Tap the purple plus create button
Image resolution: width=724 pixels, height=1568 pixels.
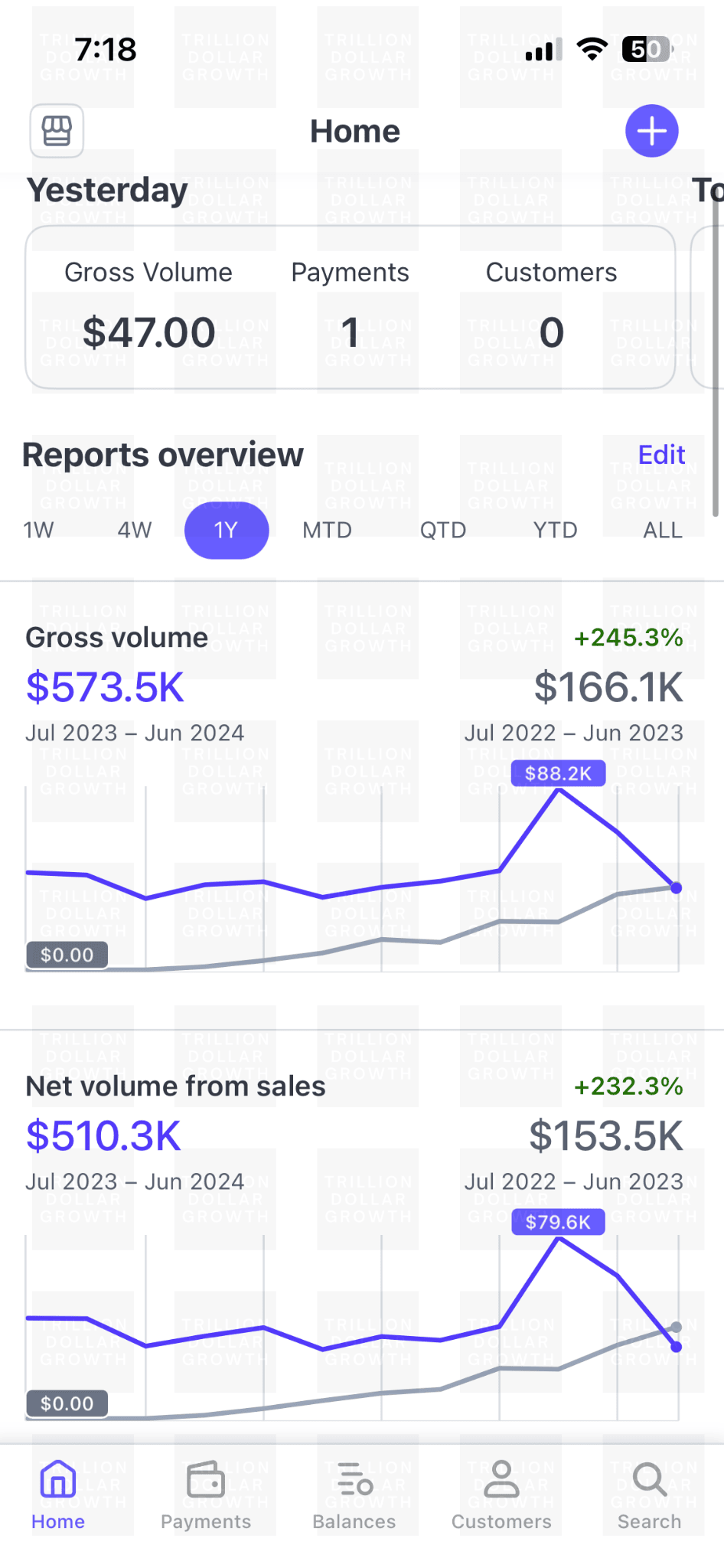coord(651,131)
